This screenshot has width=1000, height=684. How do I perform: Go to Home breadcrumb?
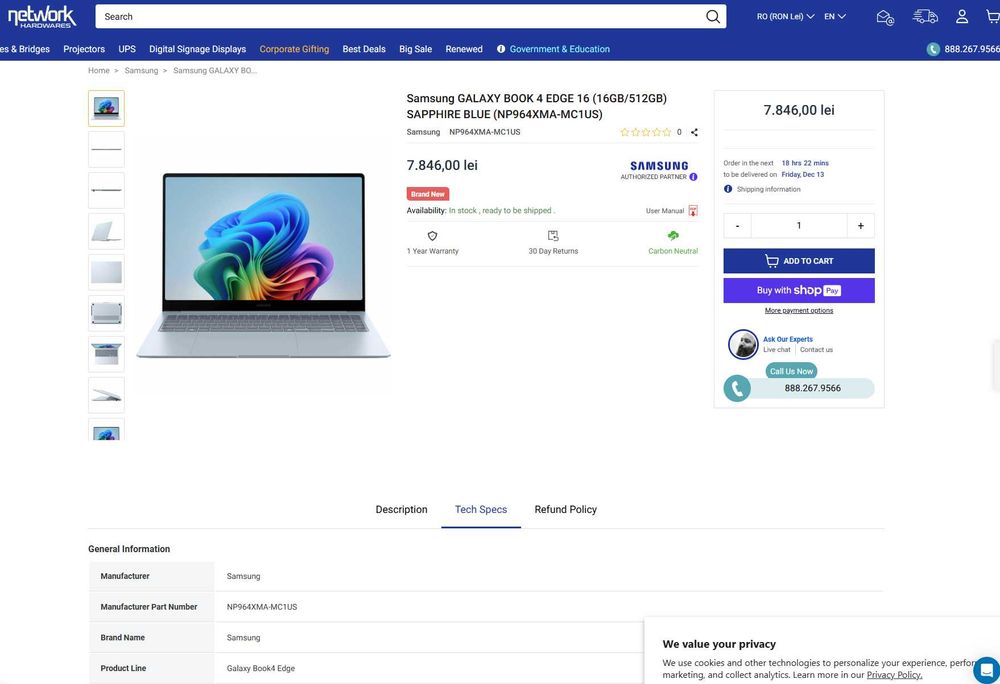98,71
